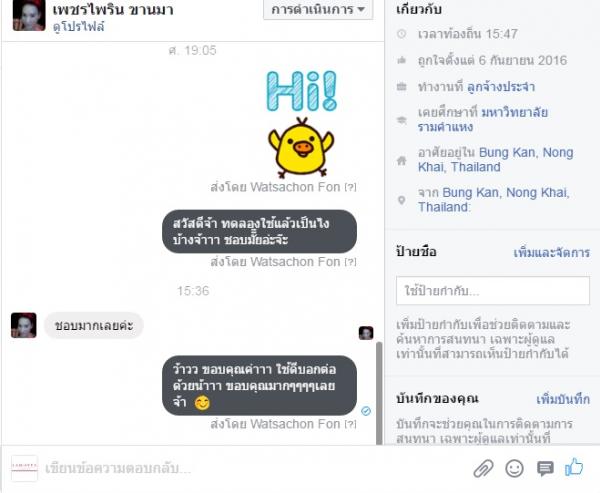
Task: Click the customer's header profile picture
Action: tap(29, 15)
